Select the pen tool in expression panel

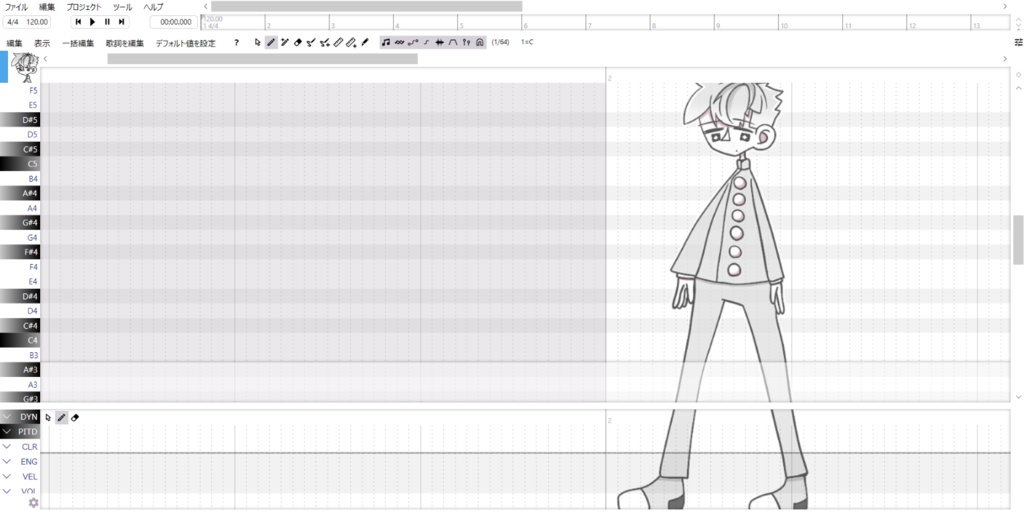61,417
